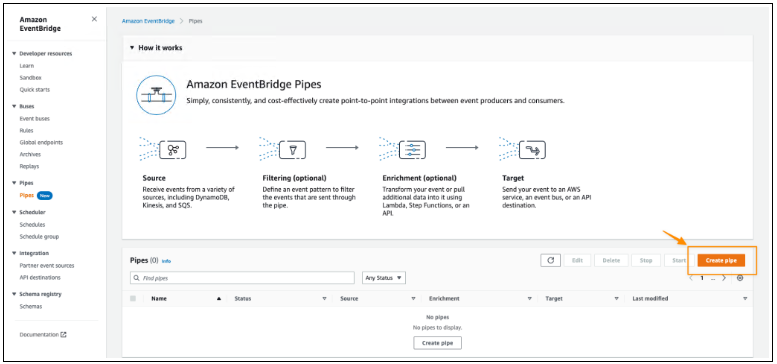Click the Find pipes search field
The width and height of the screenshot is (777, 364).
[242, 278]
